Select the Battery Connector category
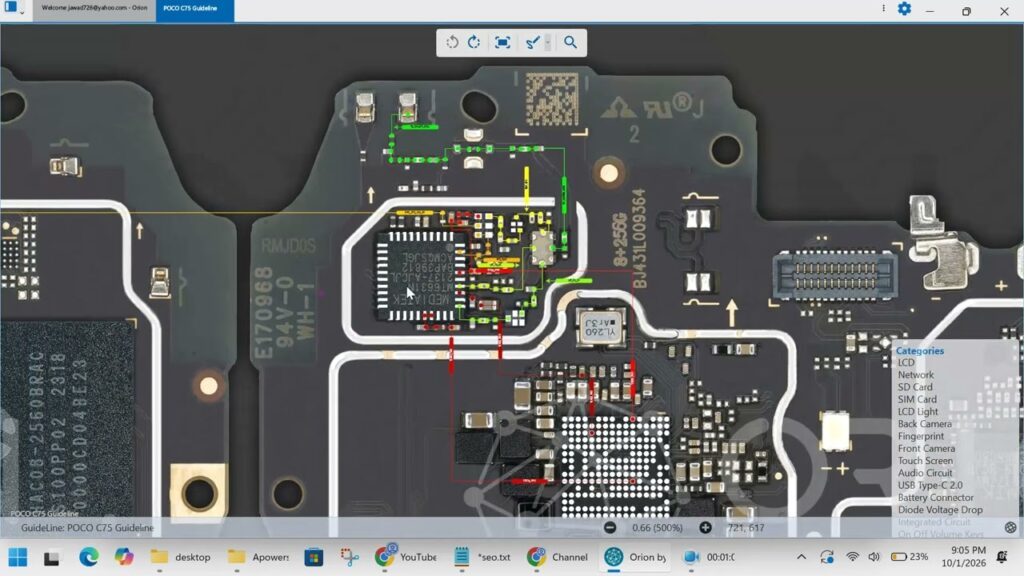The height and width of the screenshot is (576, 1024). tap(935, 498)
